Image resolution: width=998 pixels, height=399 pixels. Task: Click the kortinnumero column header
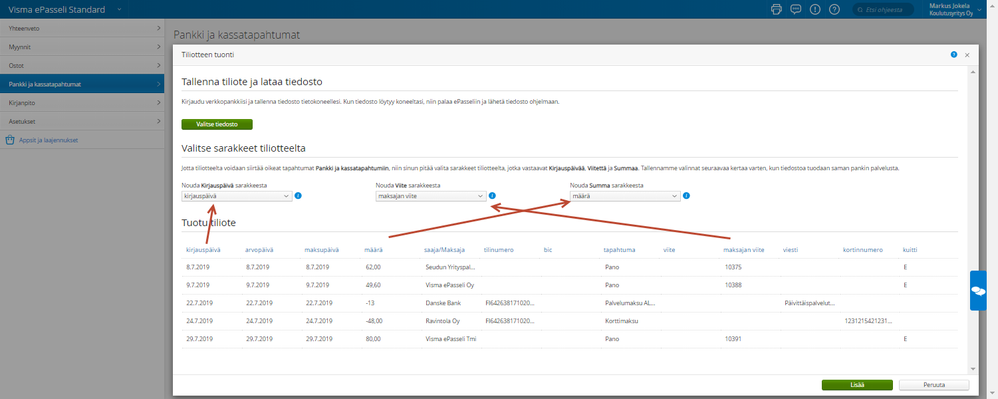pyautogui.click(x=862, y=249)
